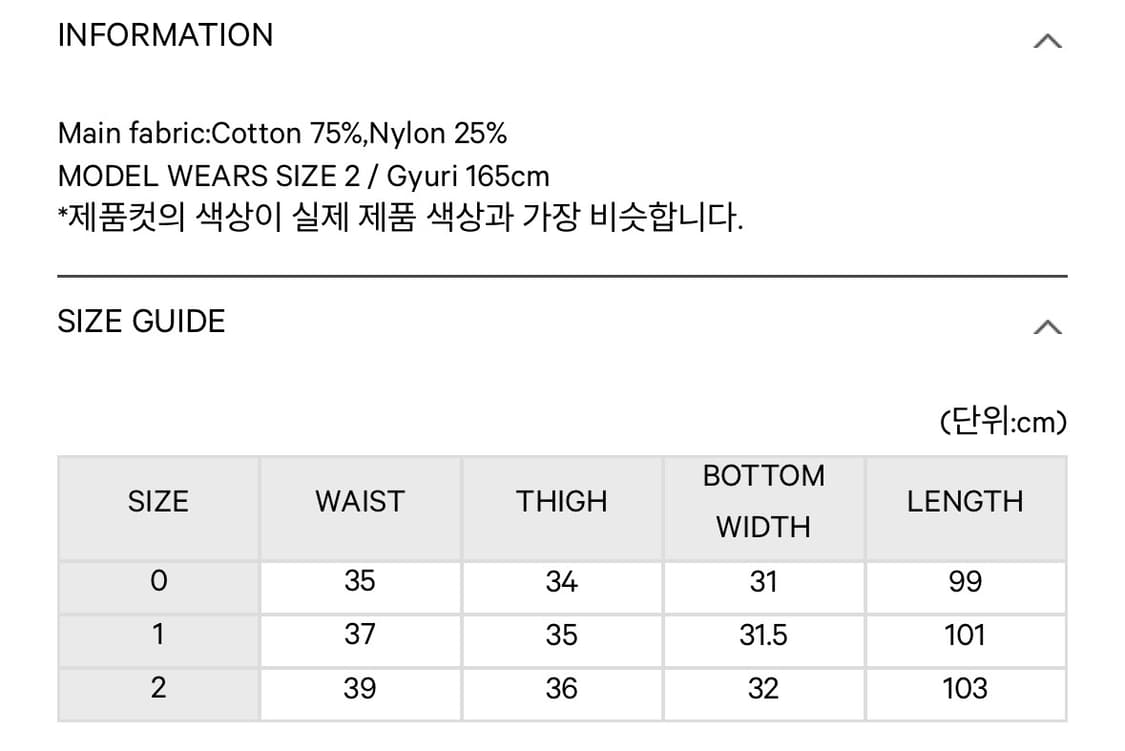Click the waist value 39 for size 2
1125x751 pixels.
point(360,688)
